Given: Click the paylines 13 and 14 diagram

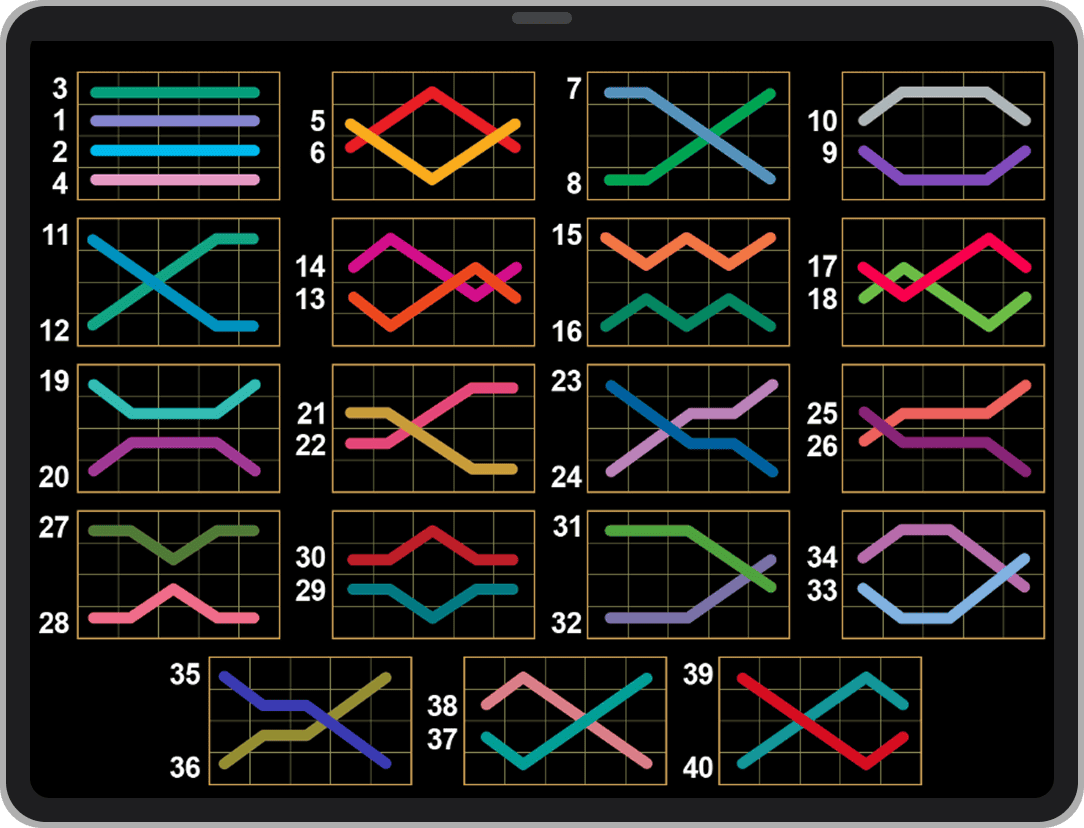Looking at the screenshot, I should point(433,282).
